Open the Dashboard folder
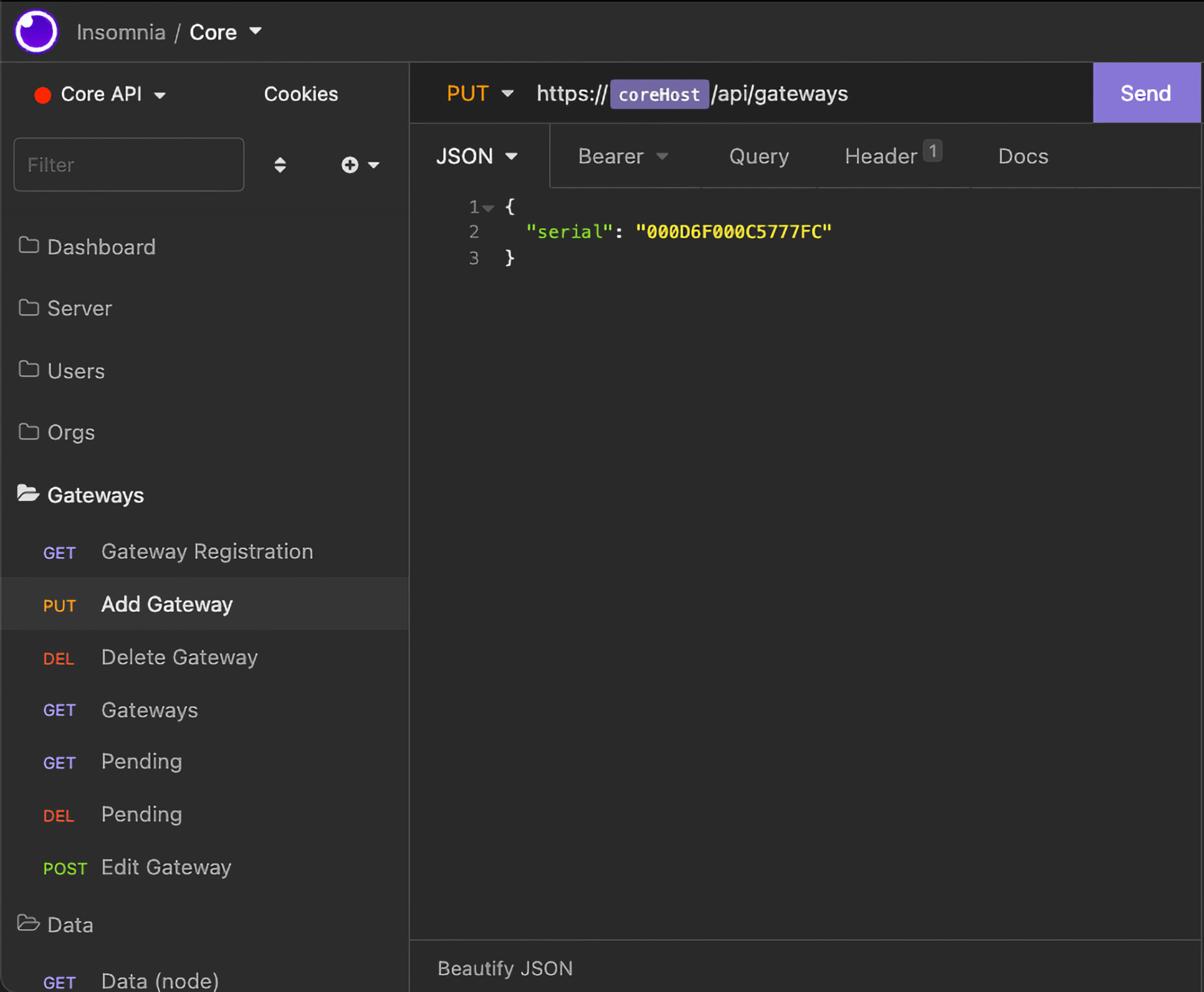The image size is (1204, 992). click(101, 247)
